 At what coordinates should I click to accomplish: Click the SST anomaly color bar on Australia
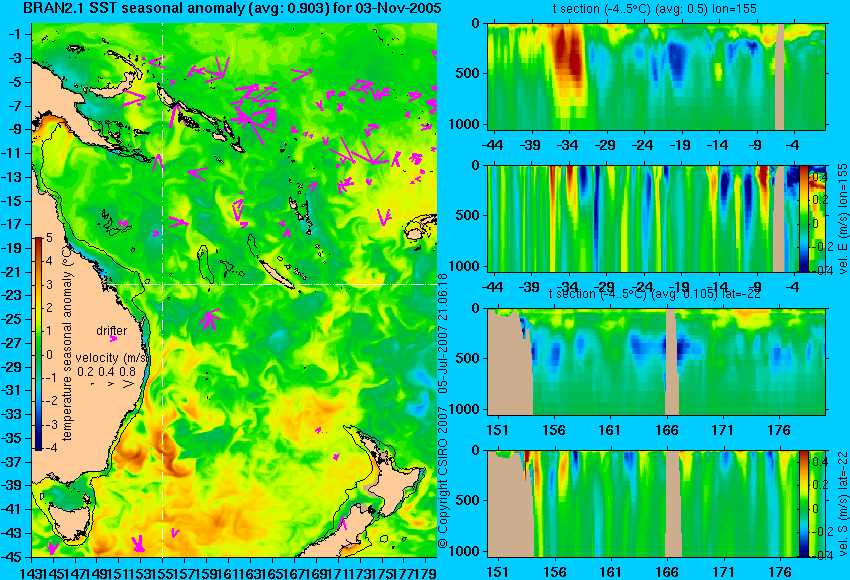pyautogui.click(x=38, y=344)
